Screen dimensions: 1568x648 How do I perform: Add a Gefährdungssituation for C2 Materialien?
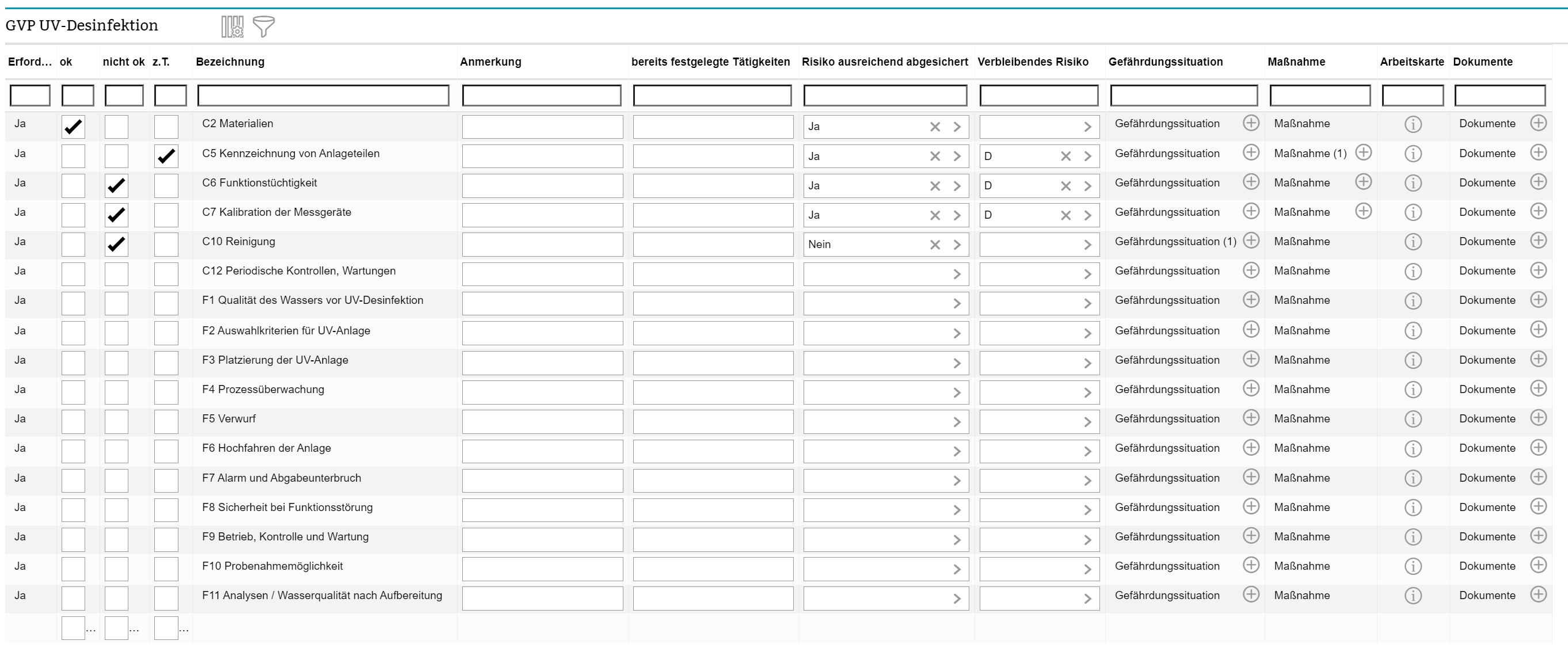(1252, 123)
